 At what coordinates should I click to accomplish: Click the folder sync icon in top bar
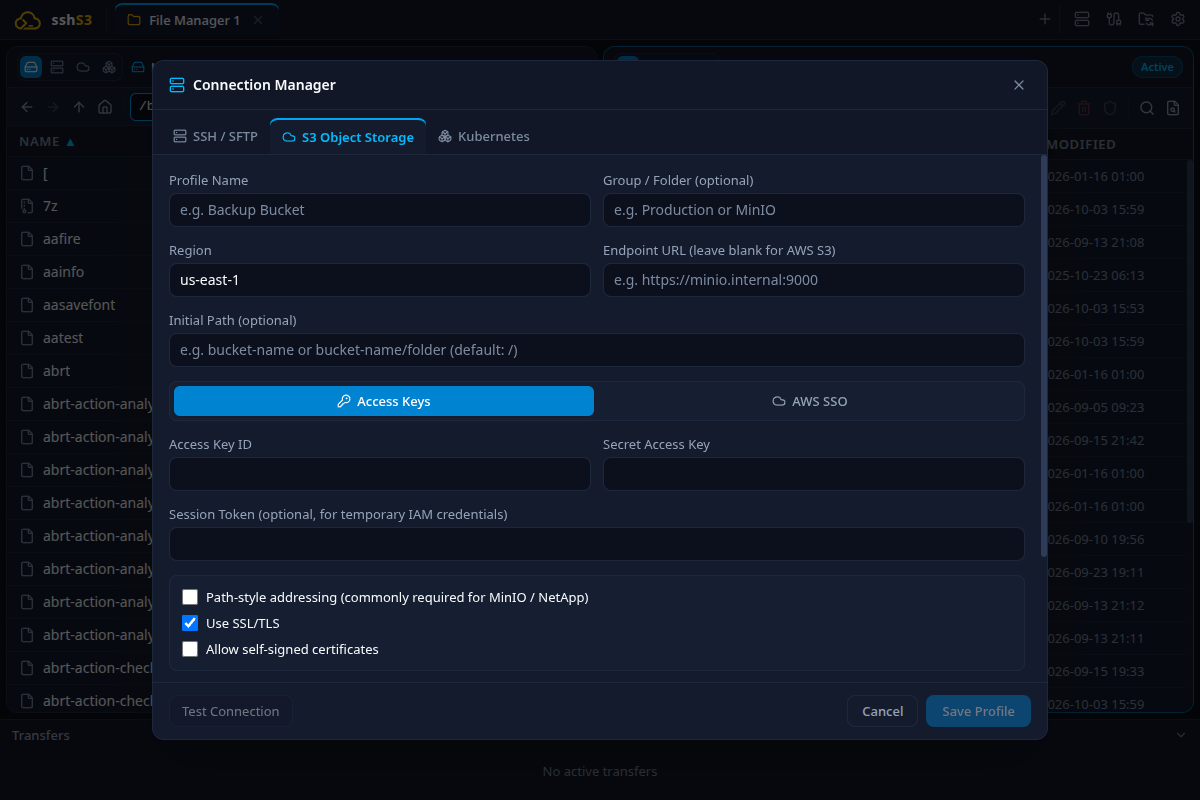pos(1146,19)
